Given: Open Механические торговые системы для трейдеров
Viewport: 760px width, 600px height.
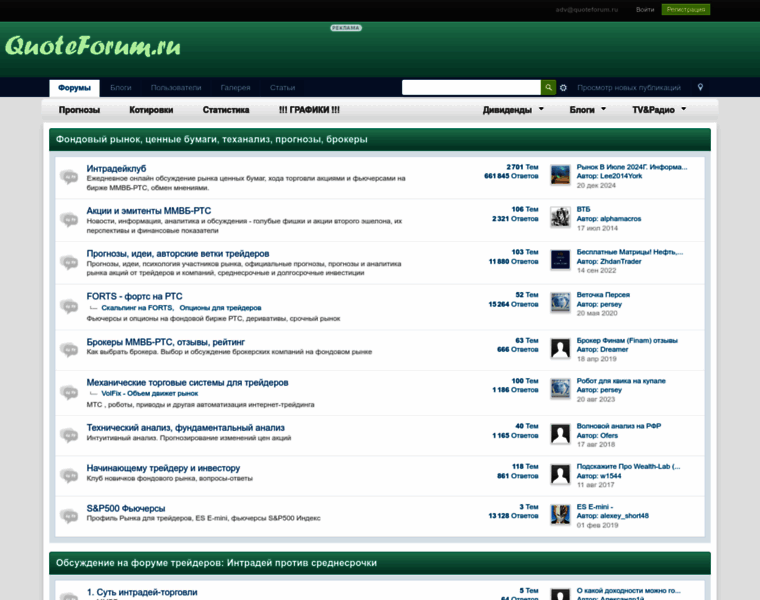Looking at the screenshot, I should 188,382.
